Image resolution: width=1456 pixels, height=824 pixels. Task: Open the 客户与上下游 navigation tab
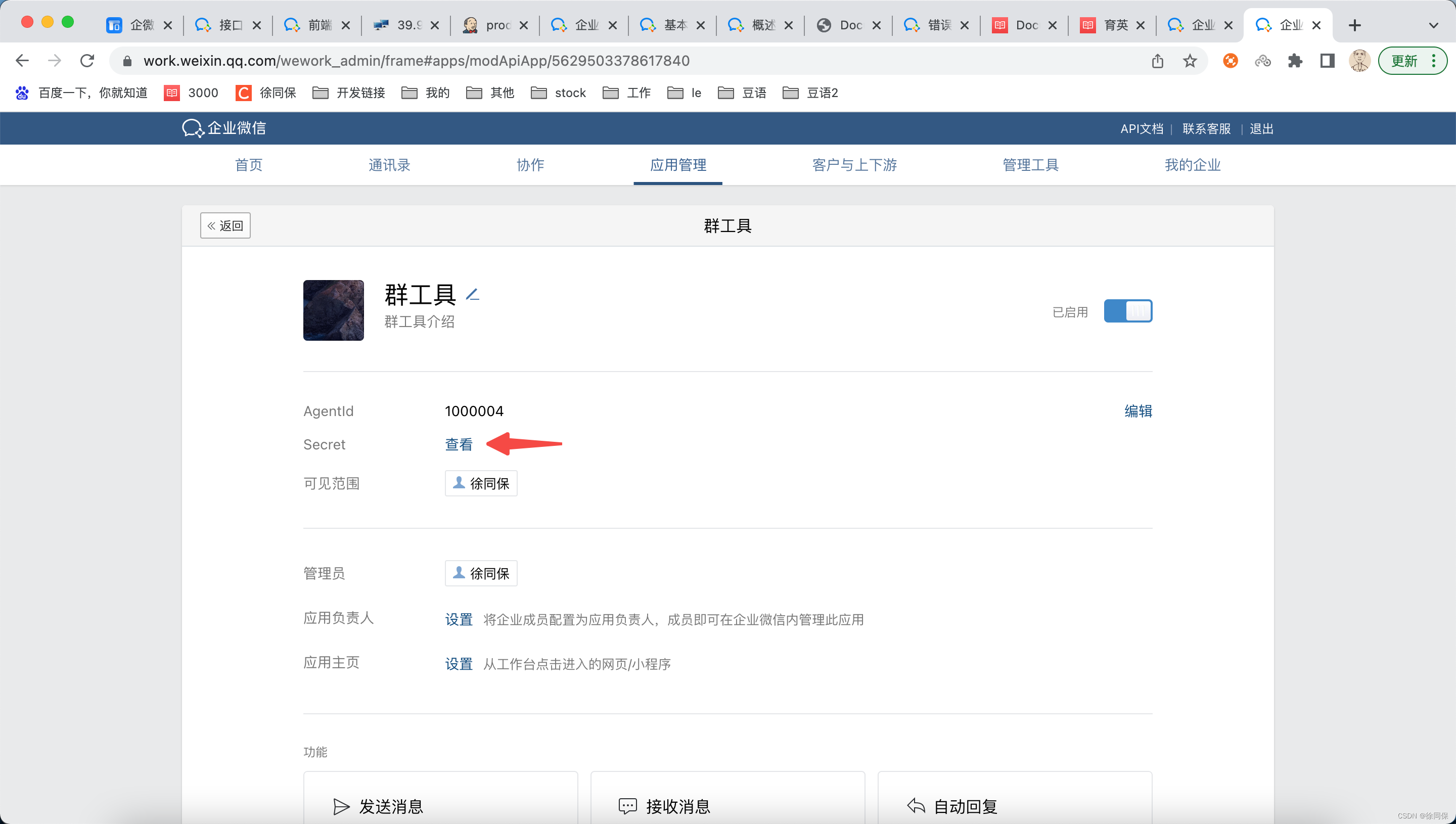tap(854, 165)
